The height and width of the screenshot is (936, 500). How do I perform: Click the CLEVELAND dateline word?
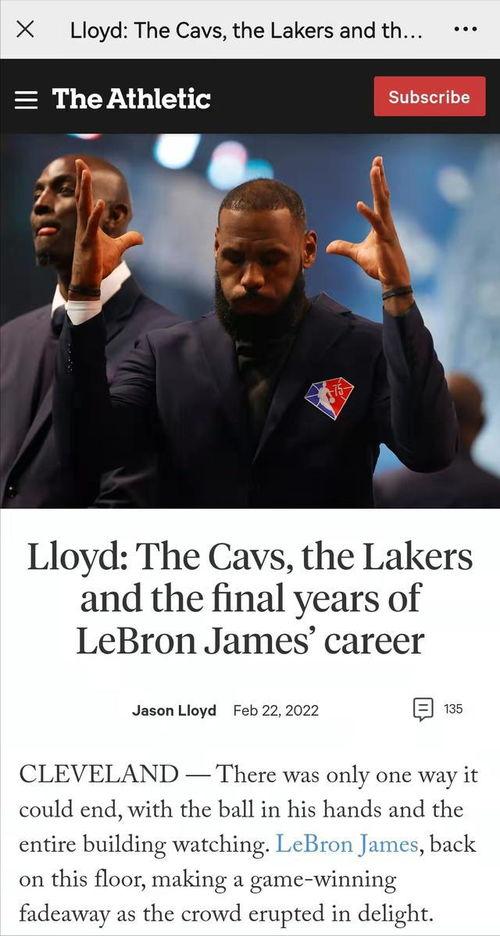[x=98, y=775]
